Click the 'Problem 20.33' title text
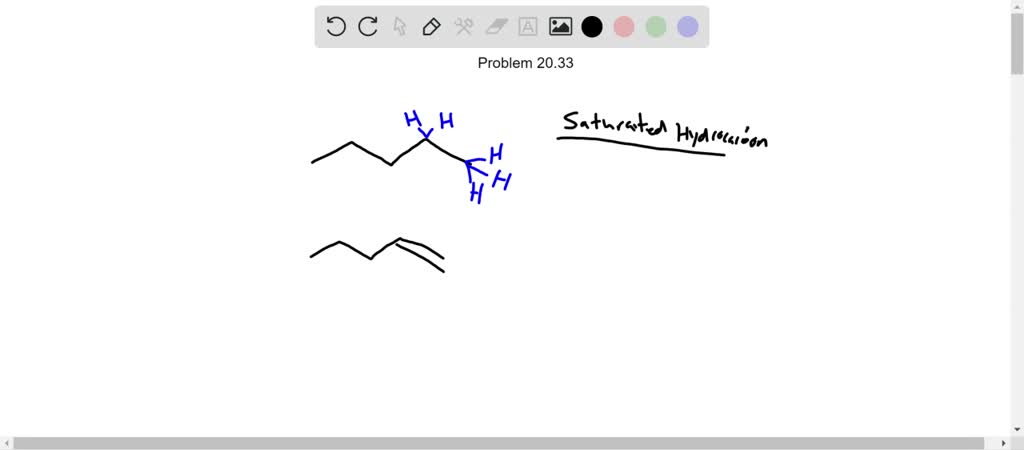Image resolution: width=1024 pixels, height=450 pixels. (526, 63)
